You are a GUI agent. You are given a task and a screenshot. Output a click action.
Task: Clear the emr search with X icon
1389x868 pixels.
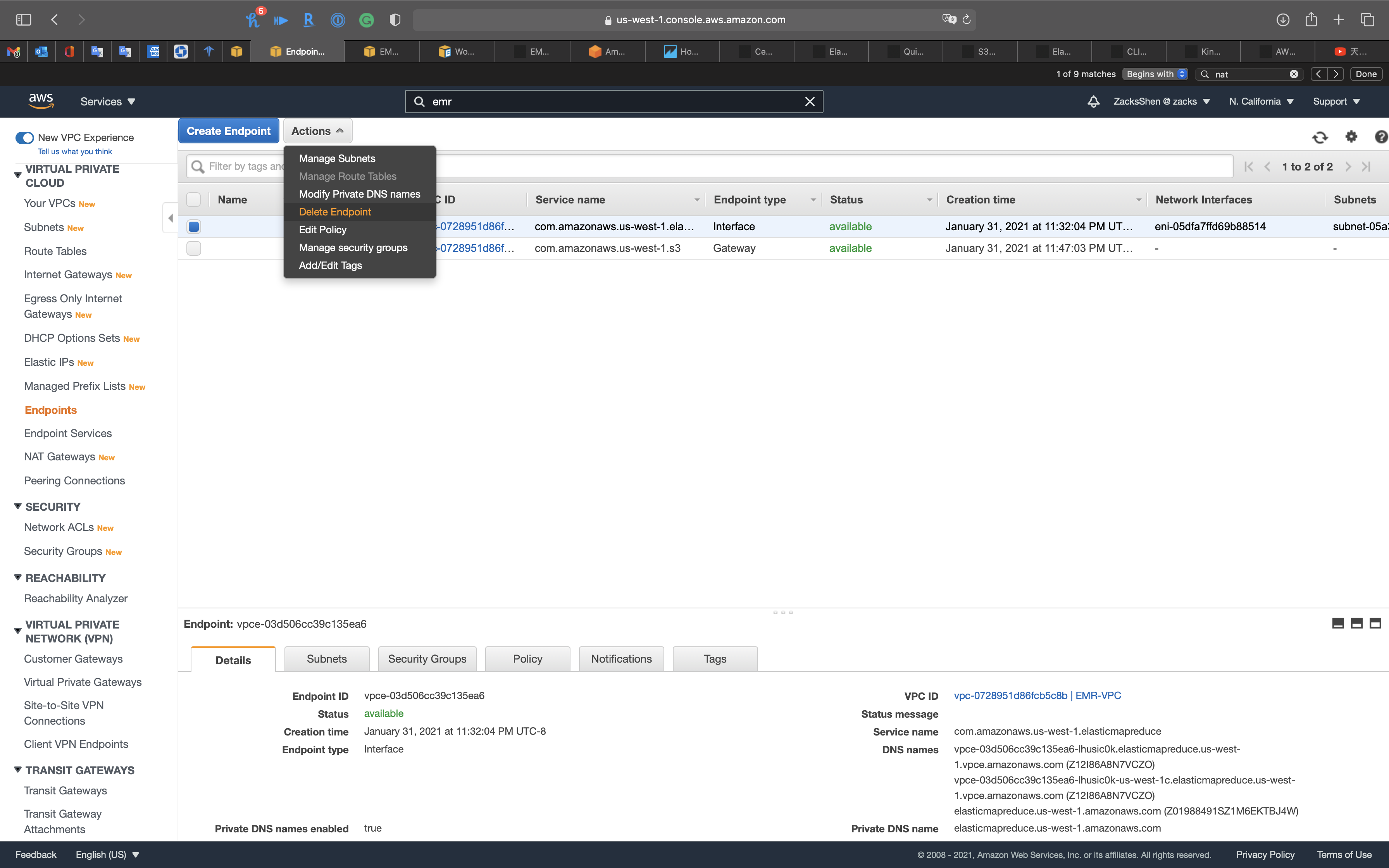point(809,102)
